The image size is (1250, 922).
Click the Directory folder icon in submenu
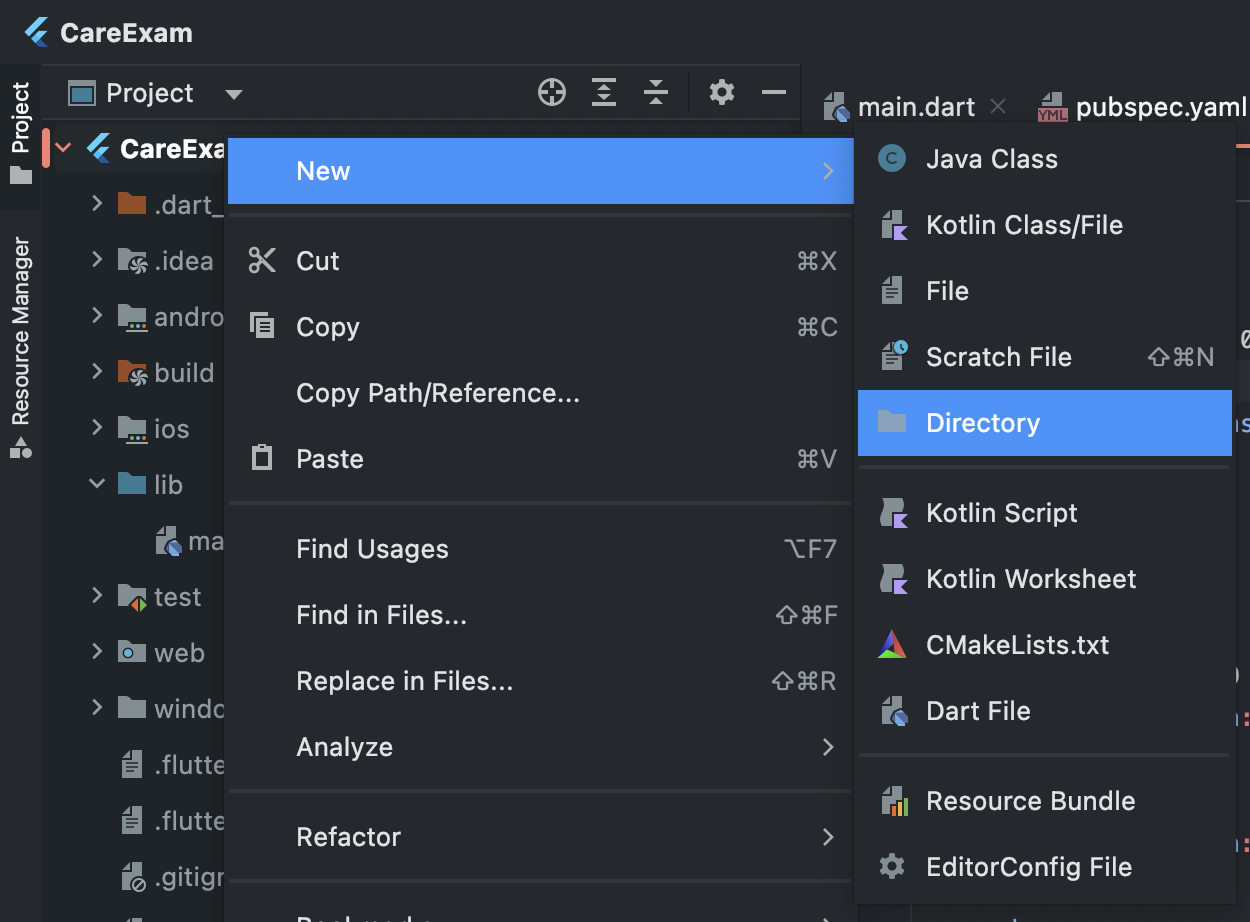tap(892, 423)
